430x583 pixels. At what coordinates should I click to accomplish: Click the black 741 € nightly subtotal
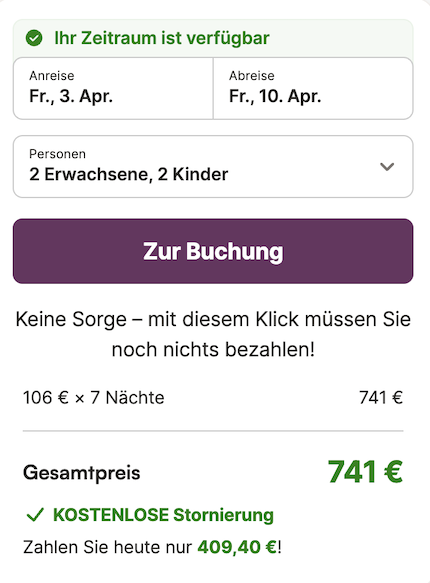click(381, 397)
